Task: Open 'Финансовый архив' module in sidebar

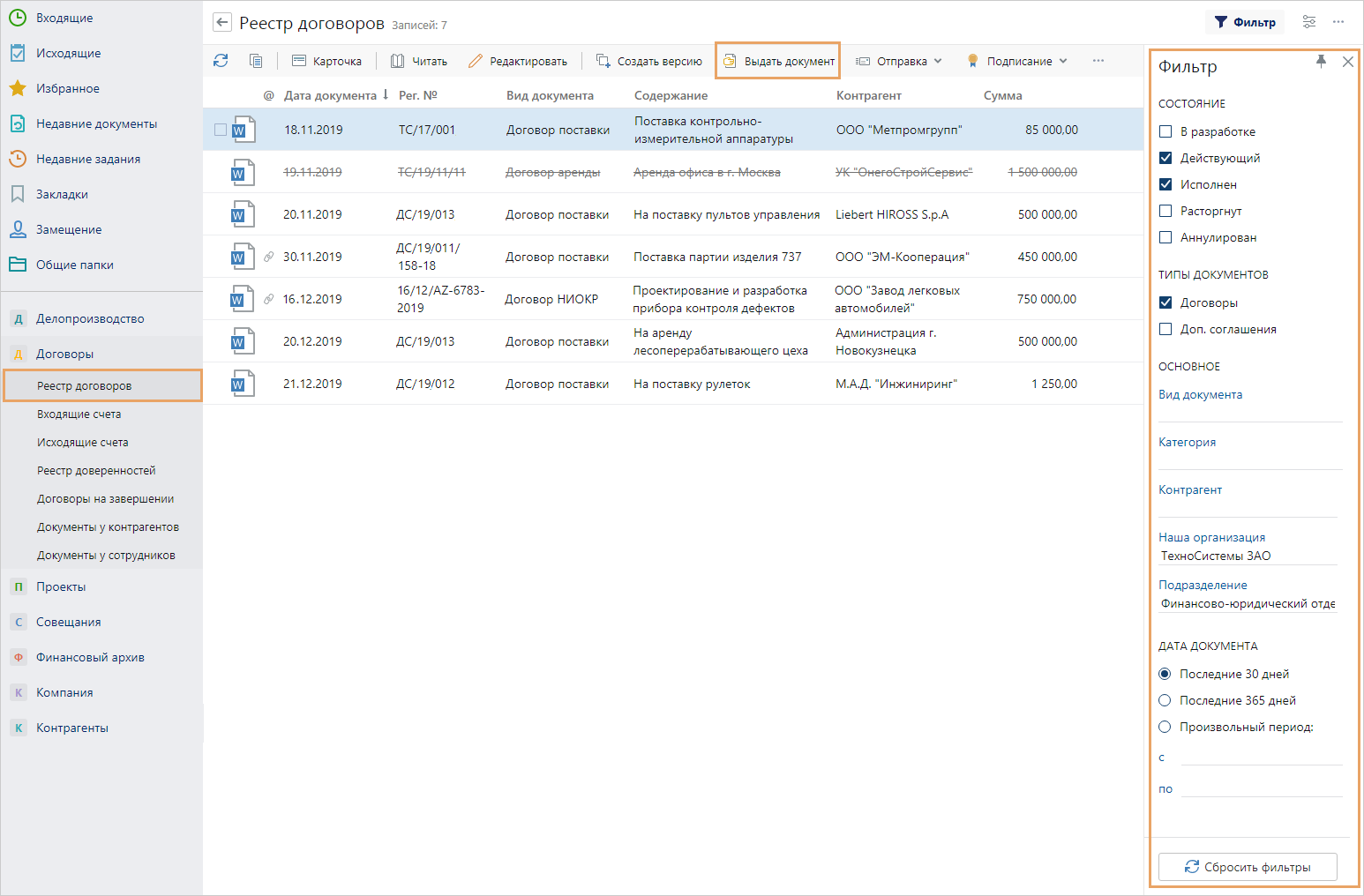Action: click(90, 657)
